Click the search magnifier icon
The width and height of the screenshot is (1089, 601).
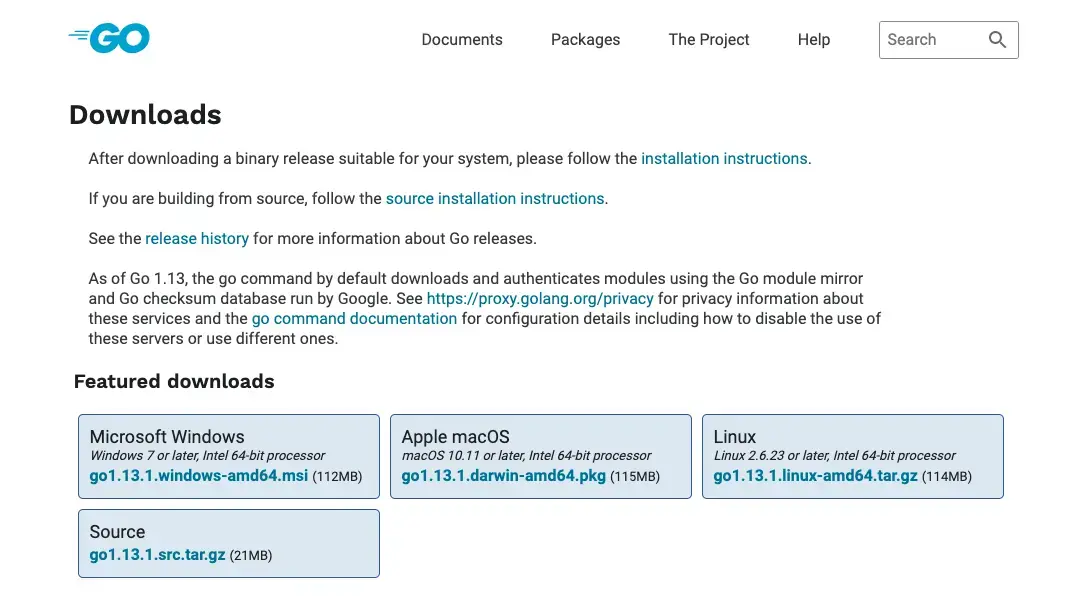[997, 40]
